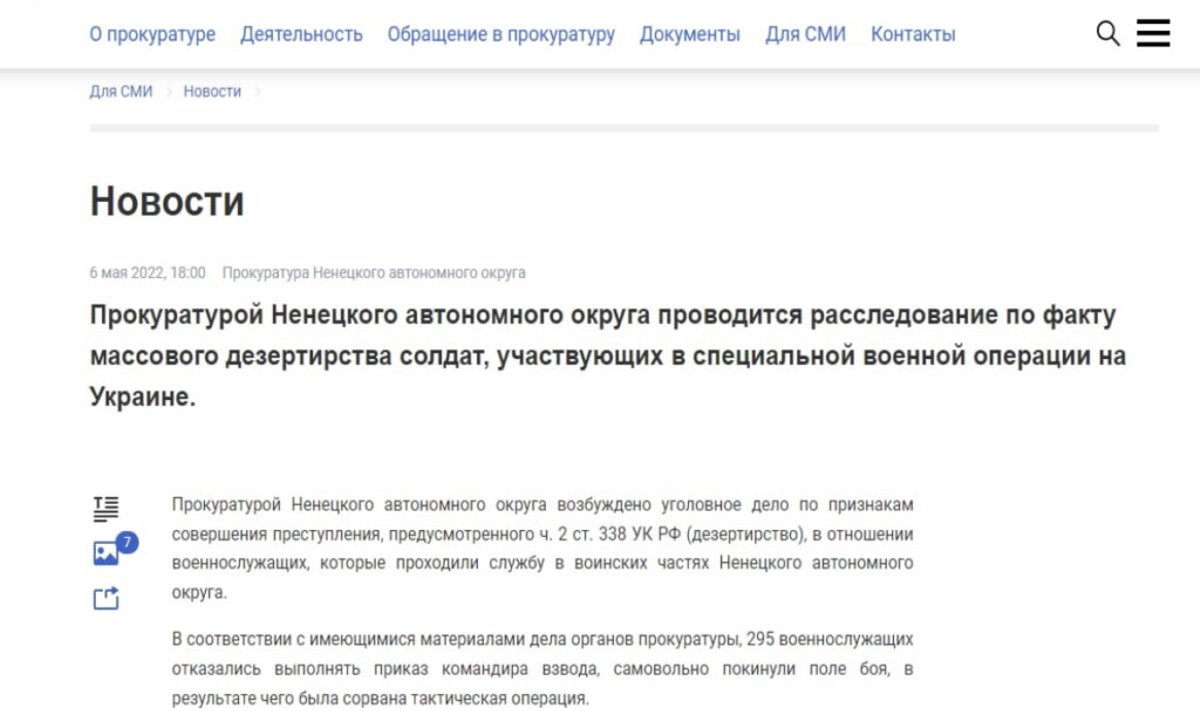Viewport: 1200px width, 711px height.
Task: Click the 'Прокуратура Ненецкого автономного округа' source label
Action: click(374, 272)
